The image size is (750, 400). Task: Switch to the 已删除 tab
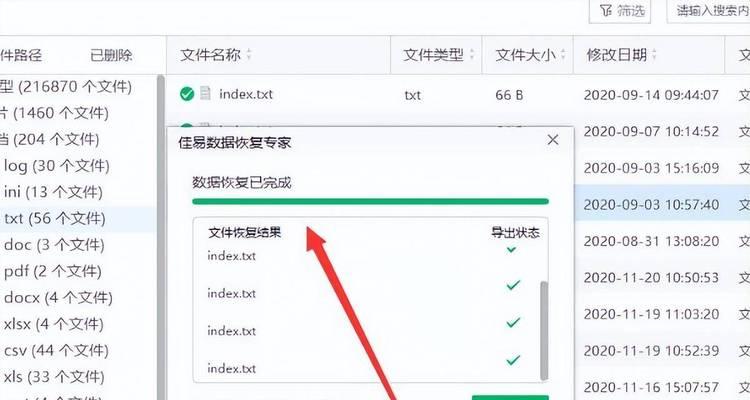click(111, 55)
